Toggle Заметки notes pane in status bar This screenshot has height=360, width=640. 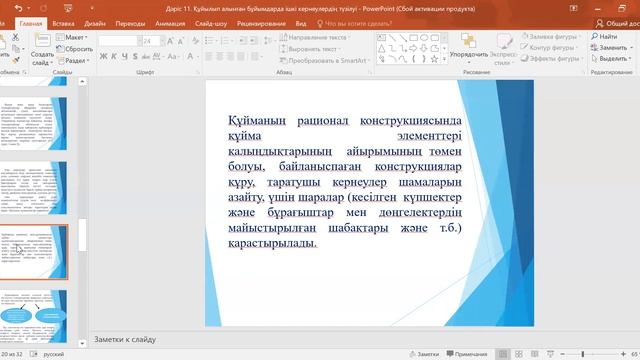[x=424, y=354]
